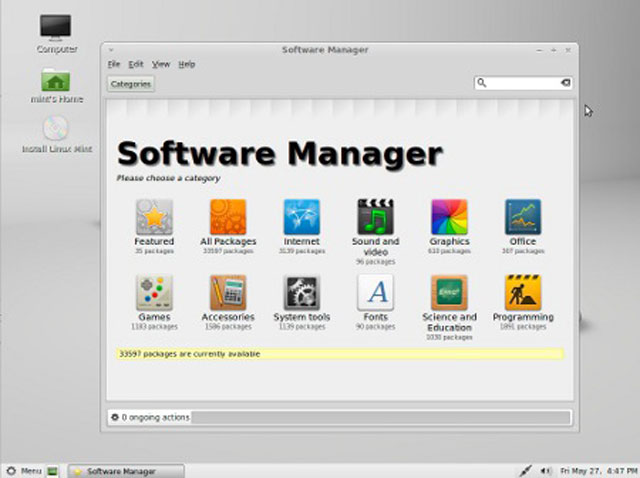
Task: Click the show desktop icon beside Menu
Action: [x=52, y=471]
